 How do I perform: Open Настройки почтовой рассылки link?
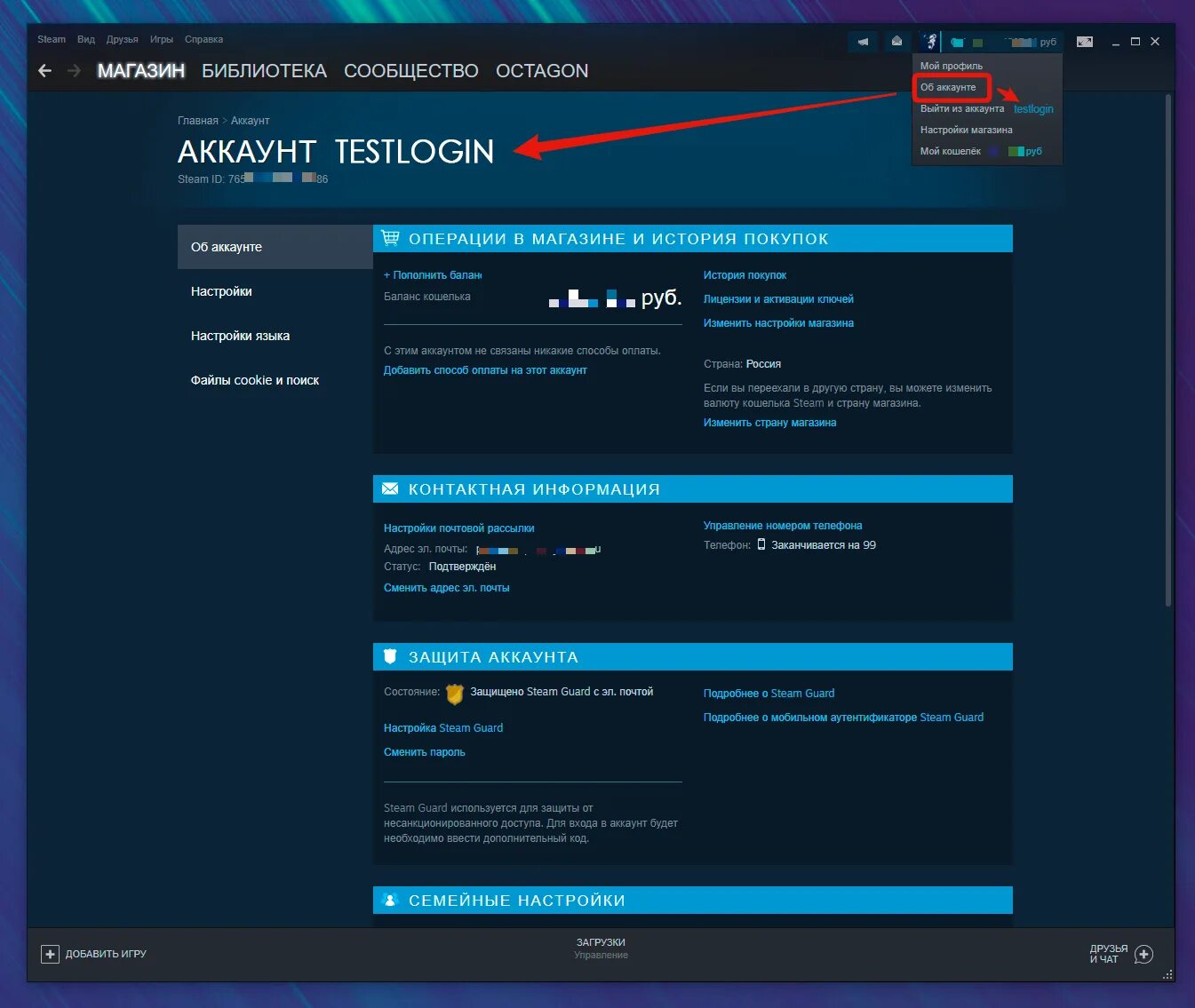pyautogui.click(x=458, y=528)
